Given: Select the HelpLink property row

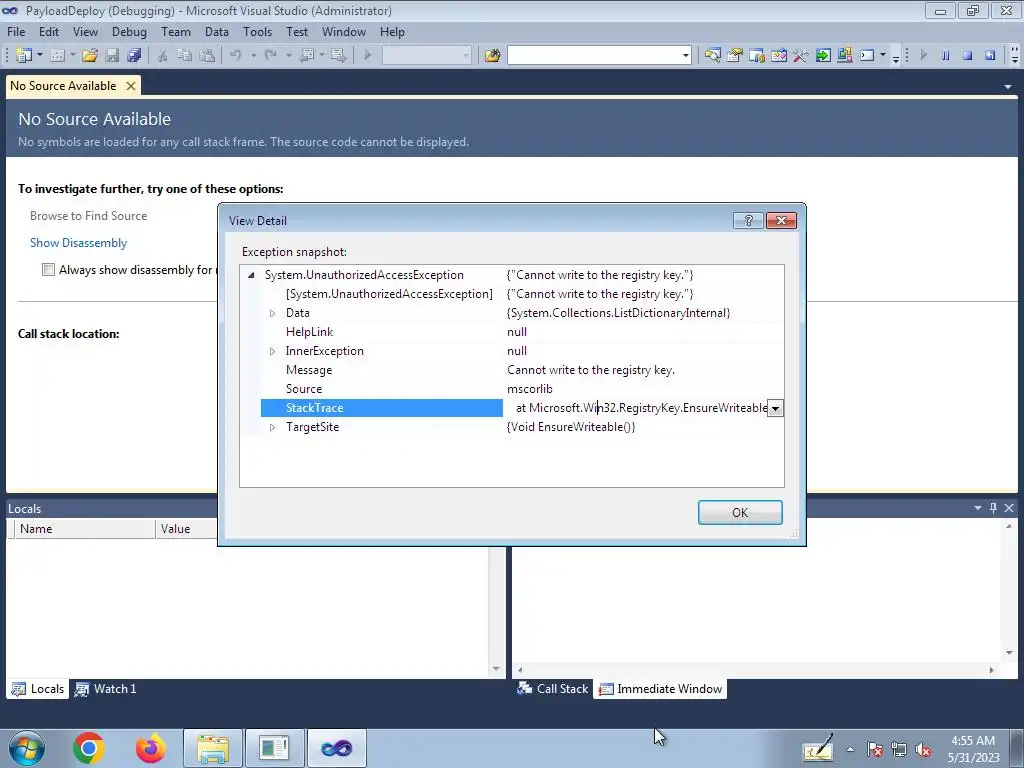Looking at the screenshot, I should 512,332.
